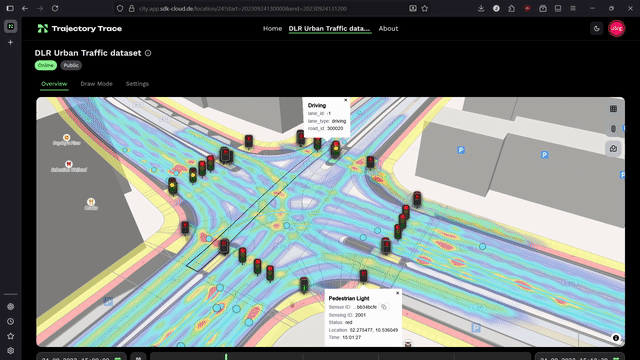Click the end date-time input field
The width and height of the screenshot is (640, 360).
(x=580, y=357)
